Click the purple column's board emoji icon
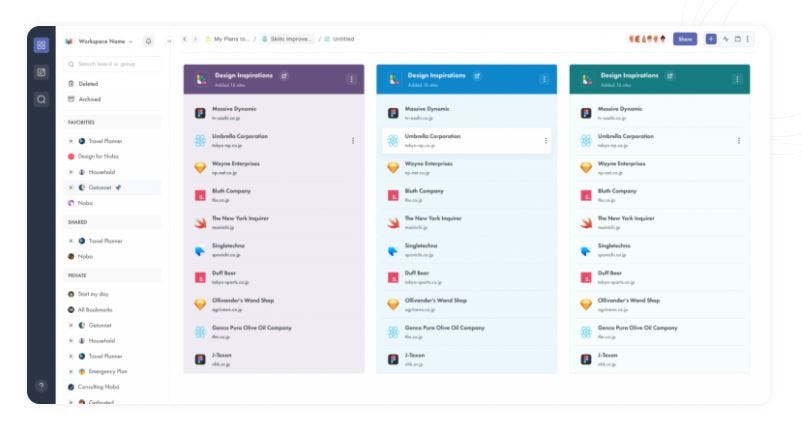Screen dimensions: 802x435 pos(201,79)
